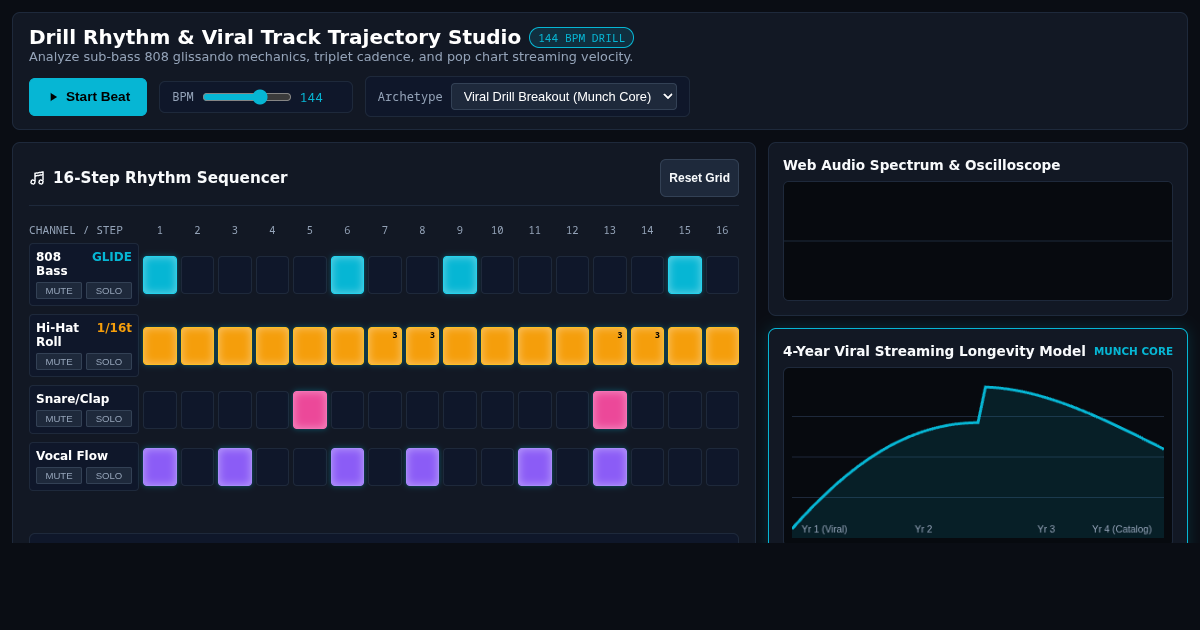Toggle Vocal Flow step 8

pos(422,467)
